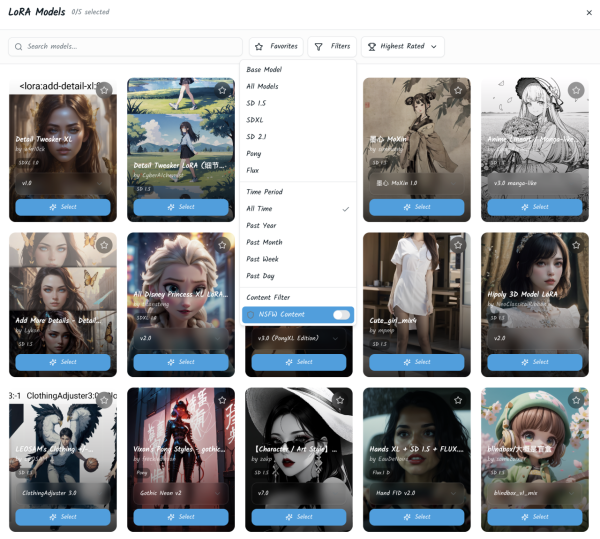Favorite the Add More Details card
The image size is (600, 539).
[104, 245]
